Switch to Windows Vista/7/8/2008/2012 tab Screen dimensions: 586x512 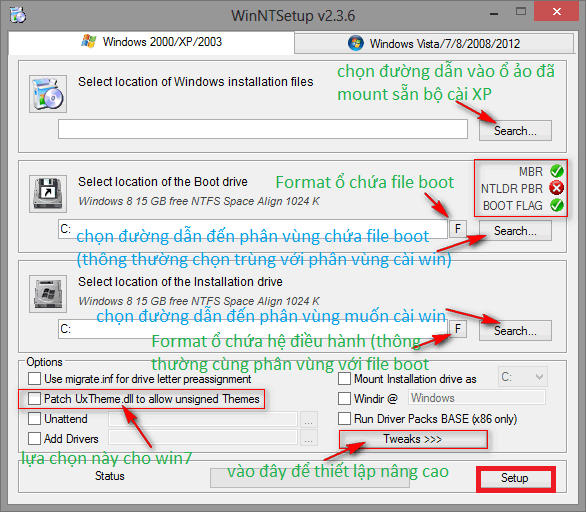point(434,43)
